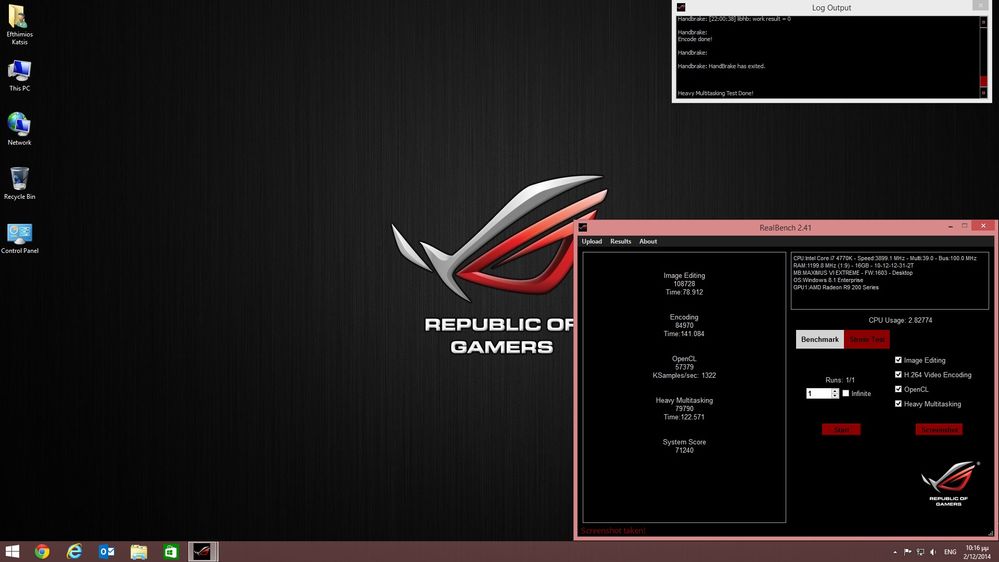Click the CPU Intel Core i7 4770K info line
This screenshot has height=562, width=999.
coord(884,259)
